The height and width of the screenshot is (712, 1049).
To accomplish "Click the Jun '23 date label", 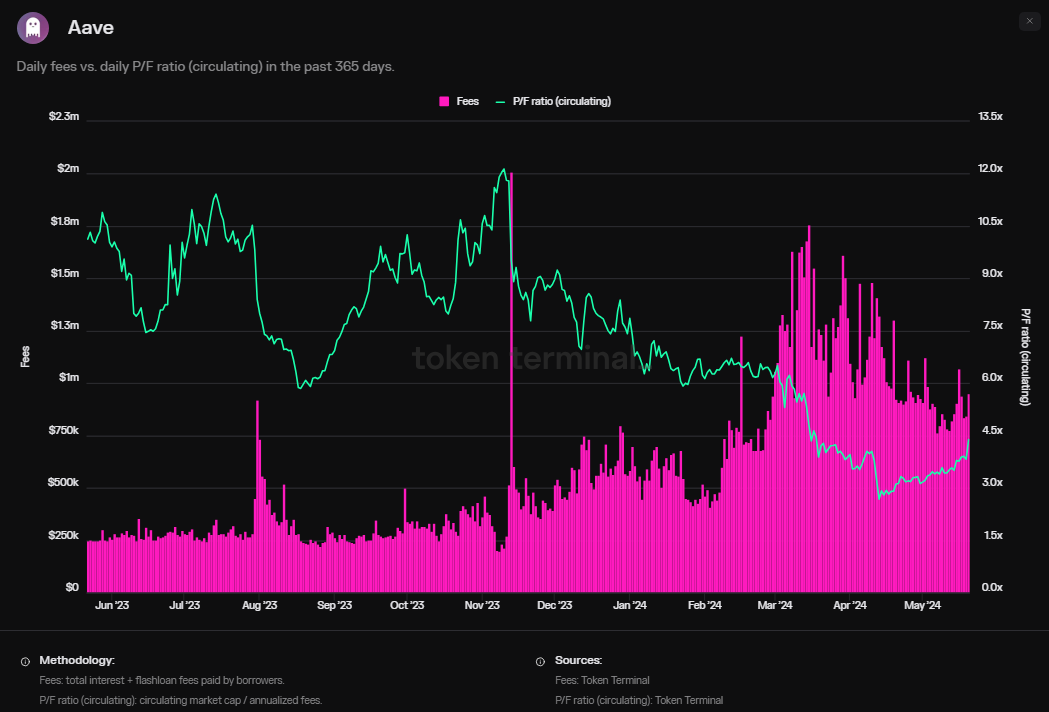I will pos(112,606).
